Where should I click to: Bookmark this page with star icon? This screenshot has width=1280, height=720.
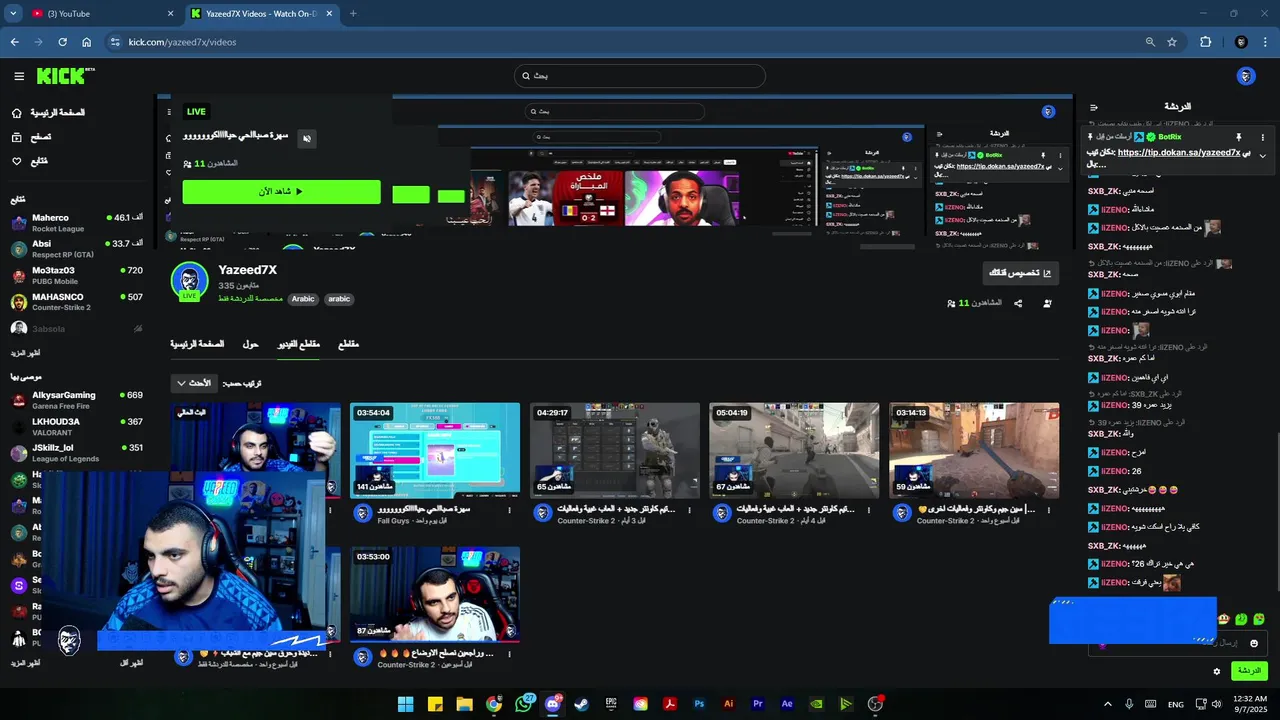1172,42
